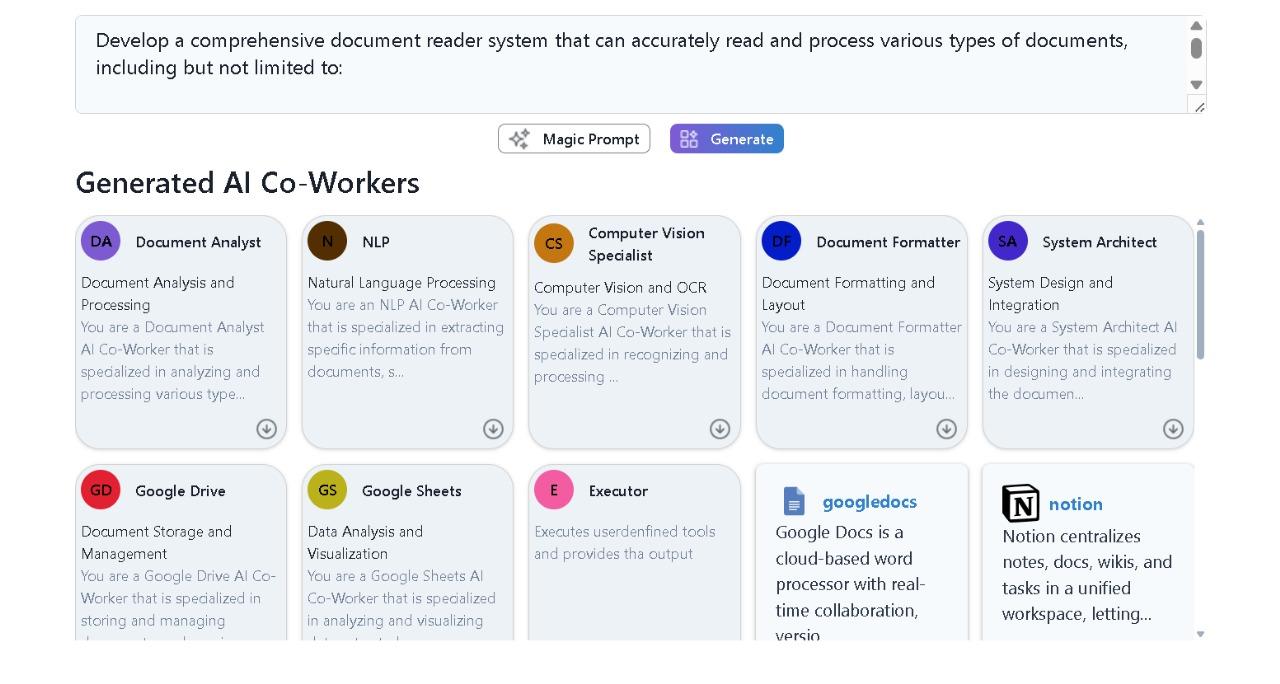Click the Document Formatter card's download arrow icon
This screenshot has height=684, width=1280.
click(946, 429)
